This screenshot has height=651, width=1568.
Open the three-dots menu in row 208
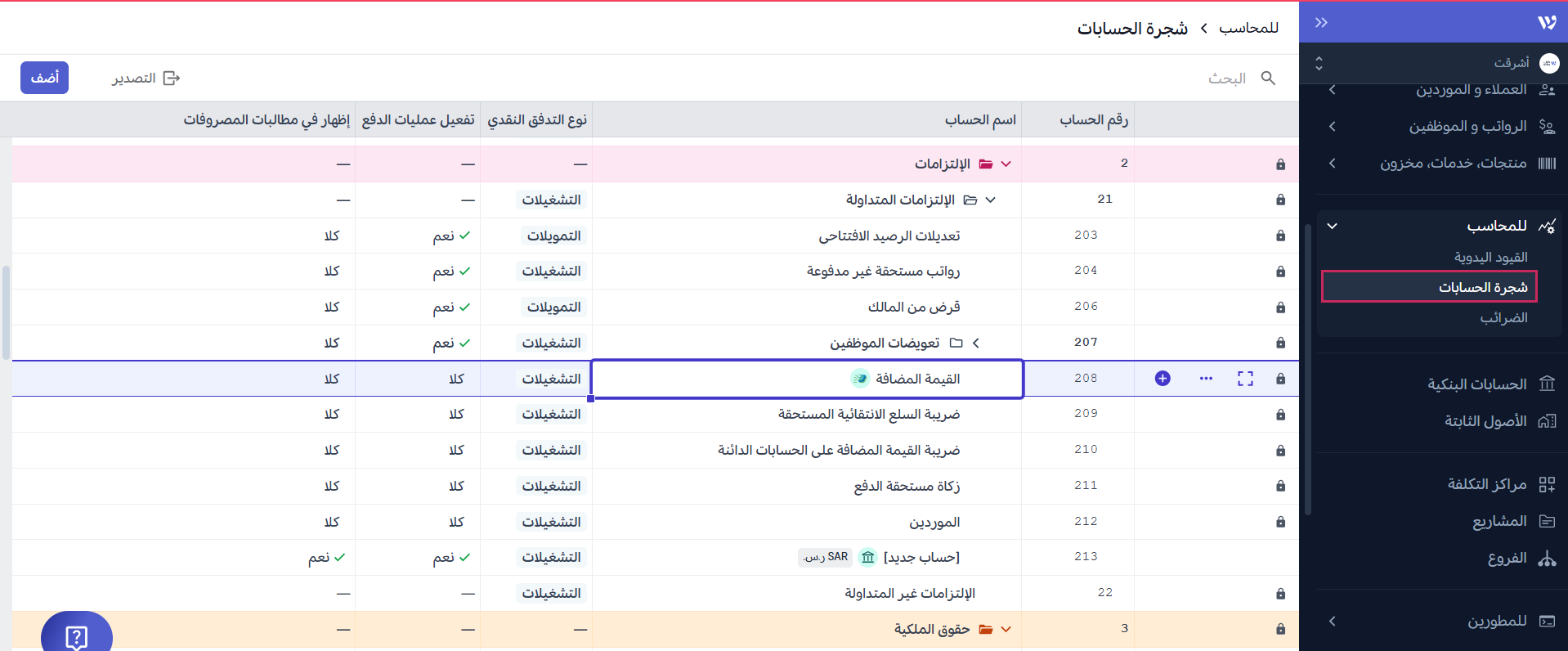pyautogui.click(x=1206, y=378)
